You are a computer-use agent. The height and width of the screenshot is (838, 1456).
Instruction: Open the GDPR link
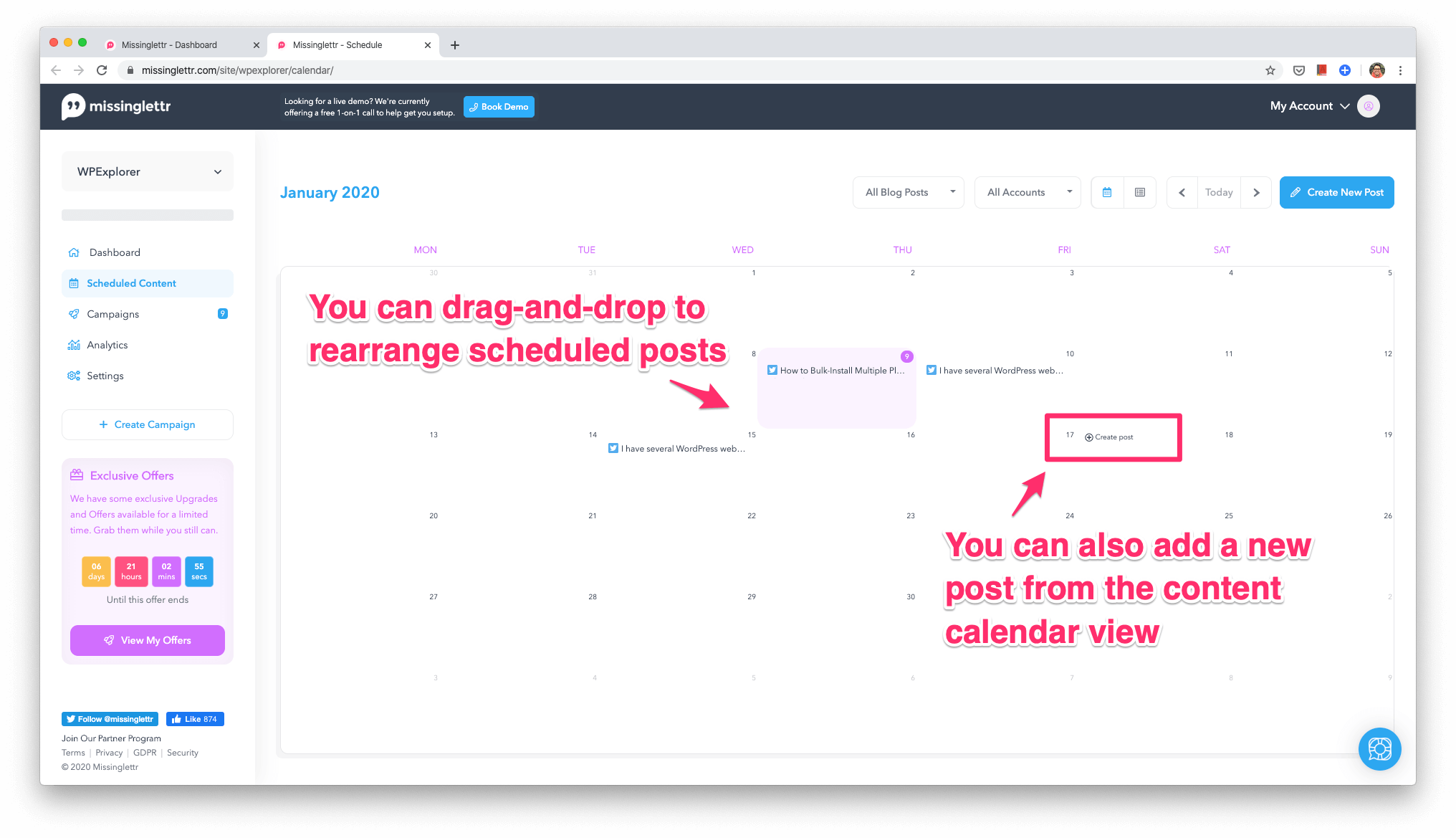click(x=145, y=753)
